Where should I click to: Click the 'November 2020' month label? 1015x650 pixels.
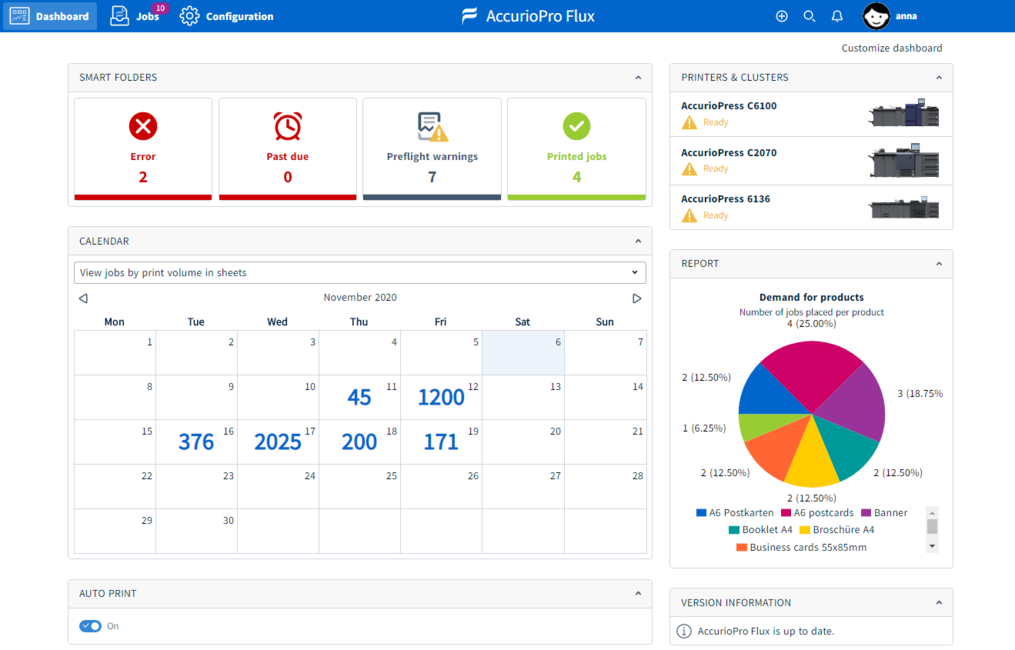point(360,297)
